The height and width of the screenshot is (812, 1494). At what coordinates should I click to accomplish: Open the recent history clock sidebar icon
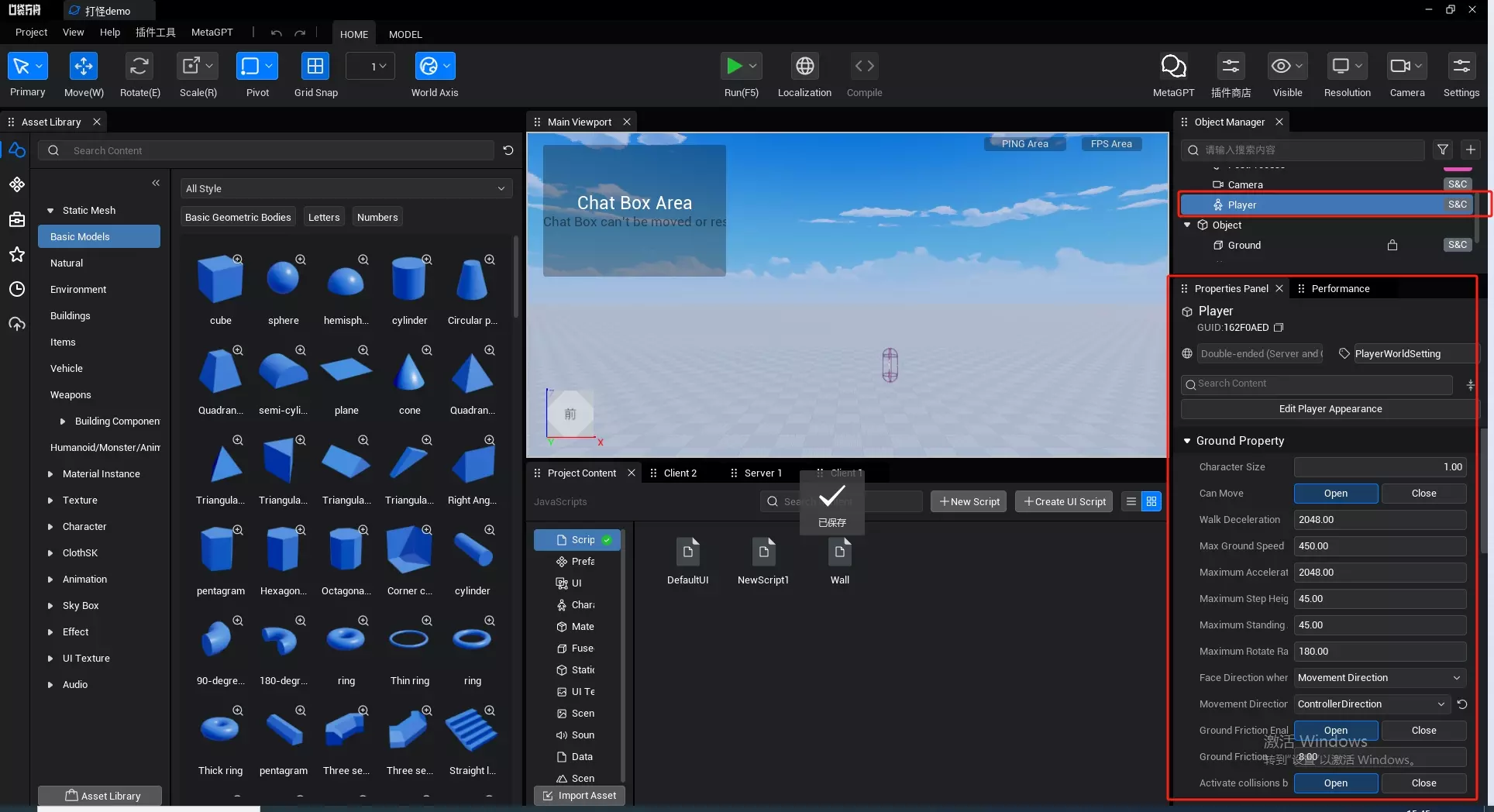click(17, 289)
